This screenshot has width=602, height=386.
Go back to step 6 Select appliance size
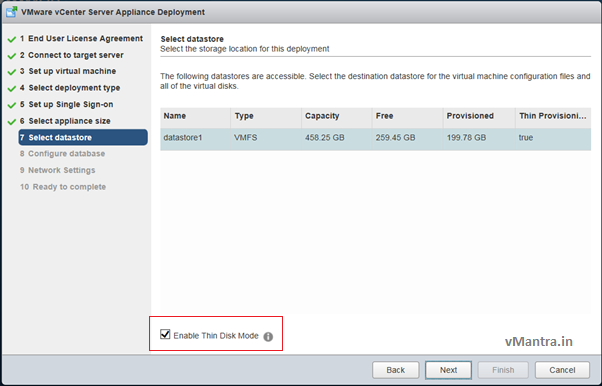65,121
